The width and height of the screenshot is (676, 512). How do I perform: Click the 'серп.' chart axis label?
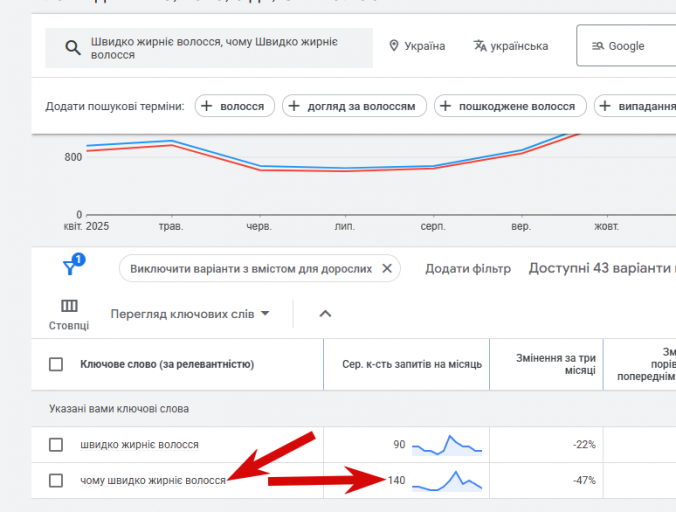(433, 226)
